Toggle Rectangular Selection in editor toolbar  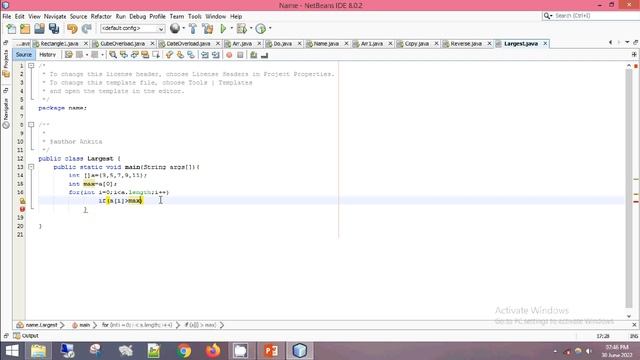(x=156, y=55)
